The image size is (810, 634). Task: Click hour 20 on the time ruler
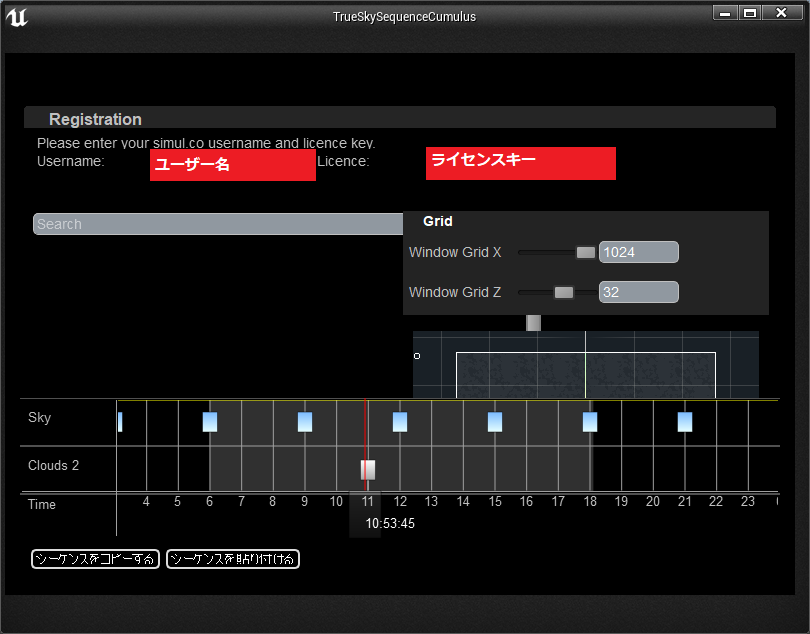coord(652,501)
